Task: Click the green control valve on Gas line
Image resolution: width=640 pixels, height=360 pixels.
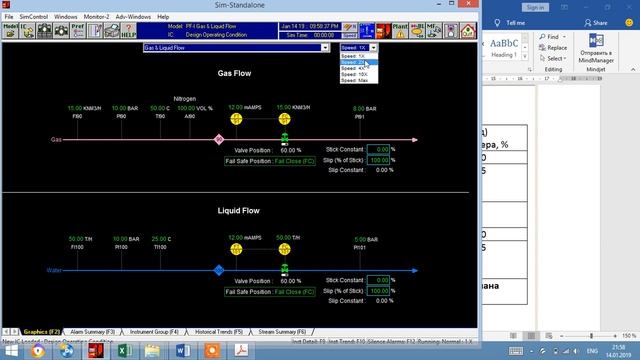Action: [284, 138]
